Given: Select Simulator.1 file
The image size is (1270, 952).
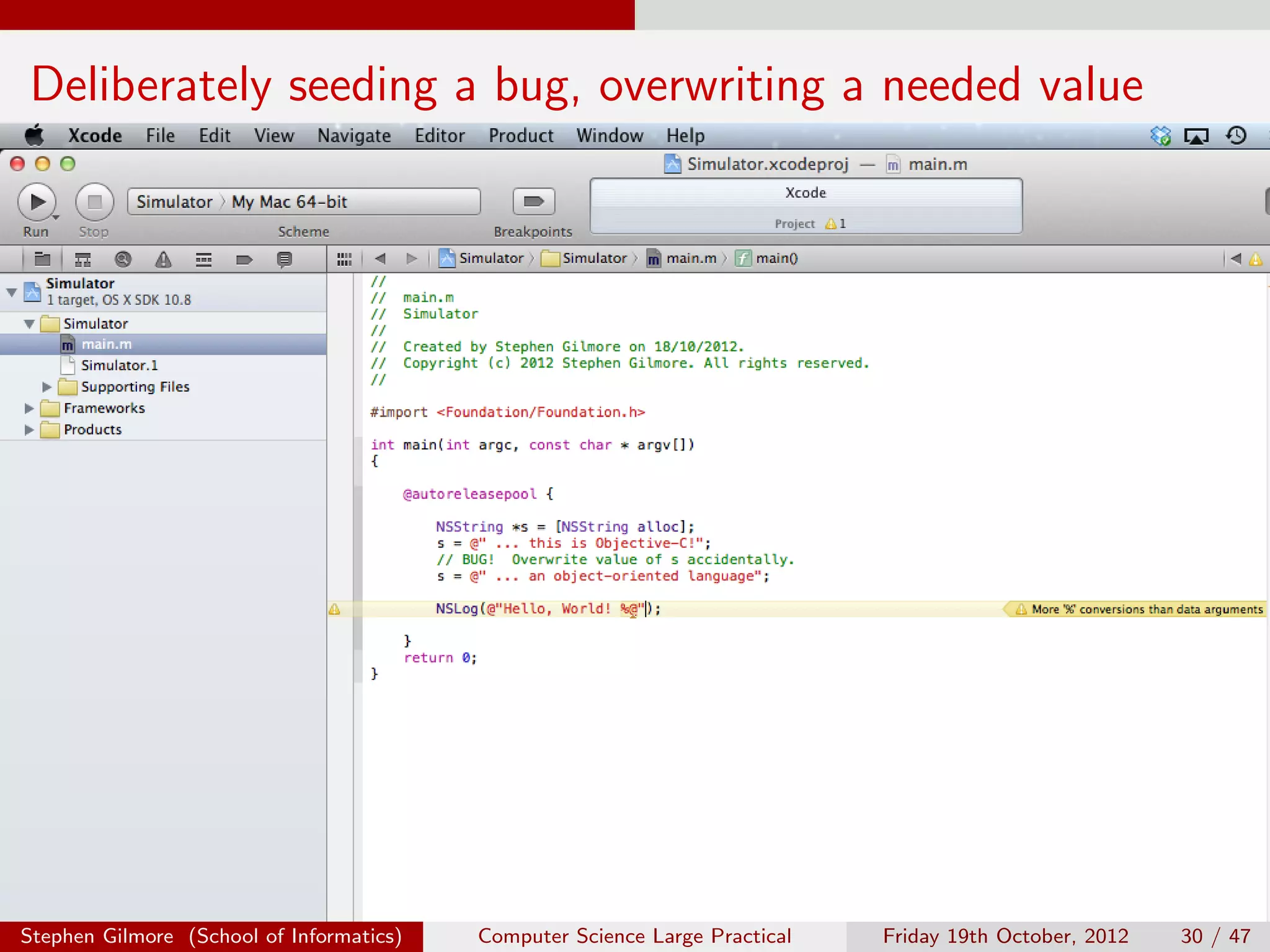Looking at the screenshot, I should [163, 365].
